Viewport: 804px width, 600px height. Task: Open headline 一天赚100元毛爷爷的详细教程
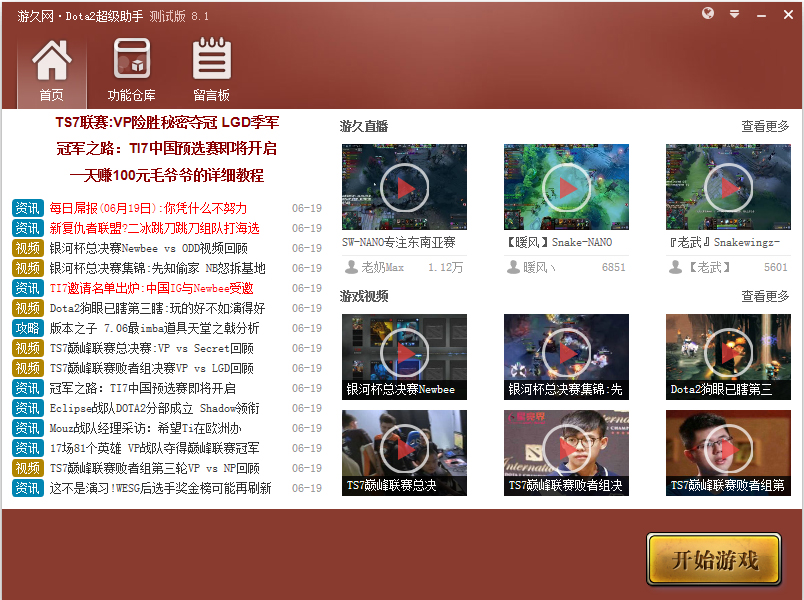167,175
